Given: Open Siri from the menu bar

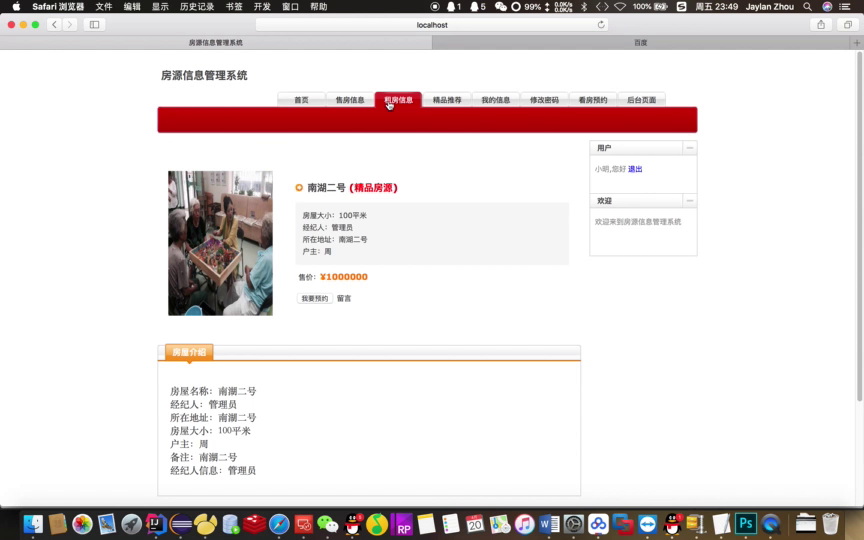Looking at the screenshot, I should [x=827, y=7].
